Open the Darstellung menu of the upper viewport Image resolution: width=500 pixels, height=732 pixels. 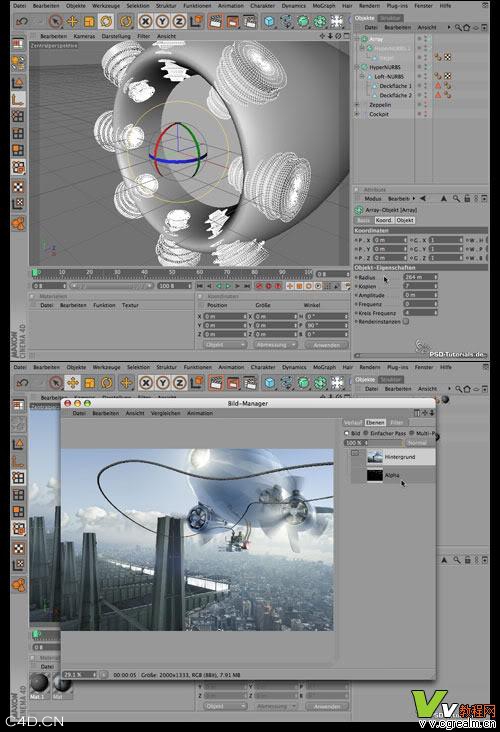[x=116, y=36]
